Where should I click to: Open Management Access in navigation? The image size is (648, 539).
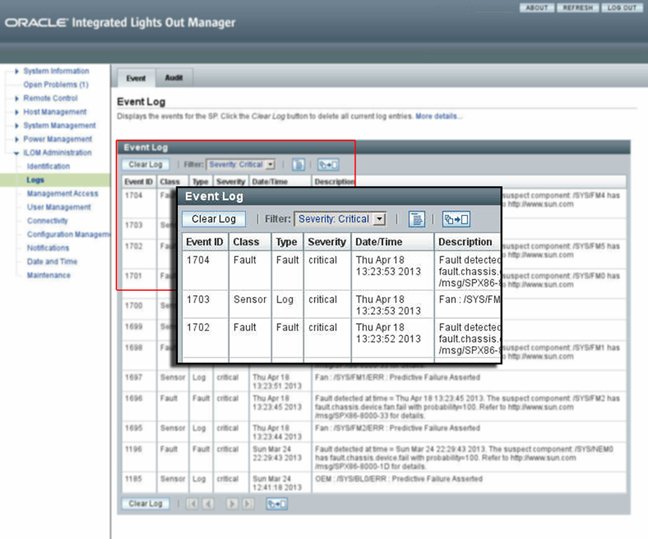(62, 194)
